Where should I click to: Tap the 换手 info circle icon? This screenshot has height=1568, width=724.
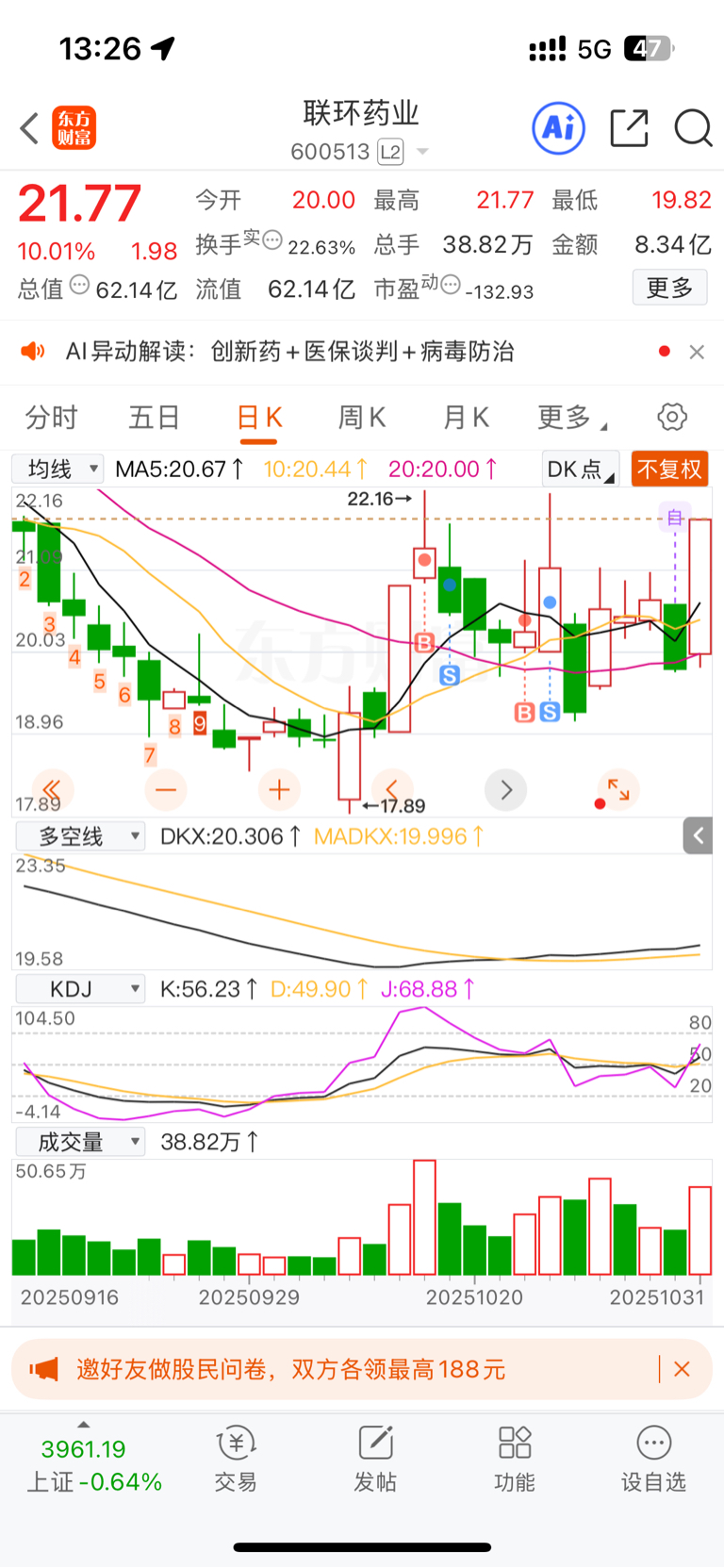(272, 240)
